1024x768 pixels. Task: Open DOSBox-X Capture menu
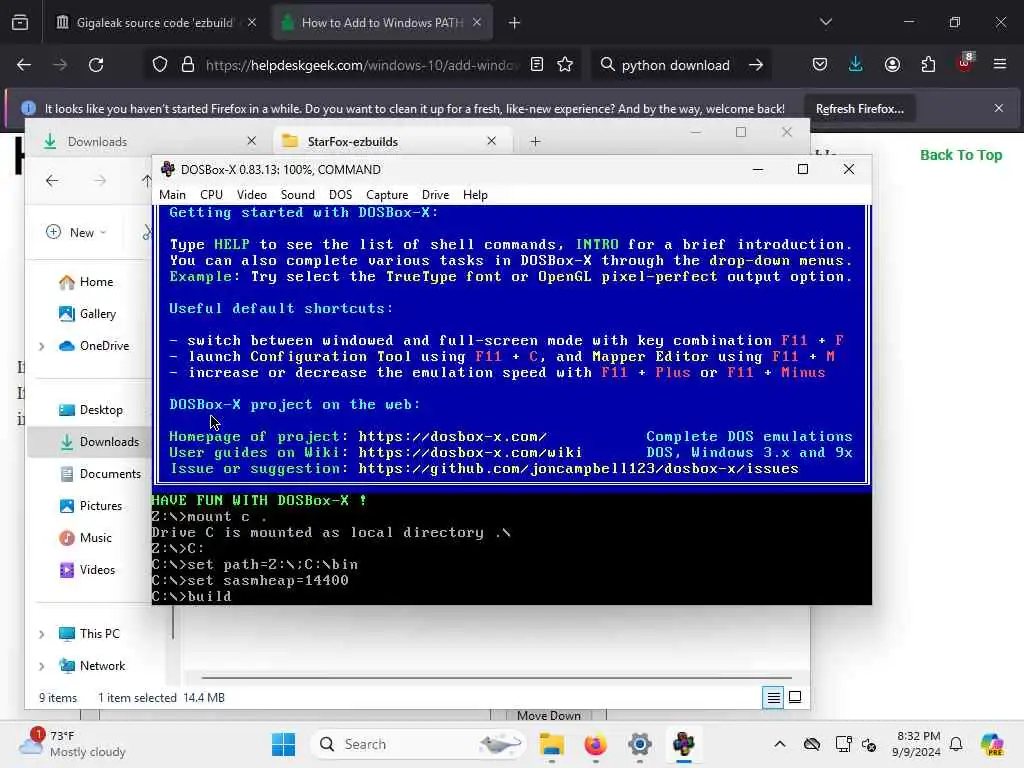click(x=387, y=195)
